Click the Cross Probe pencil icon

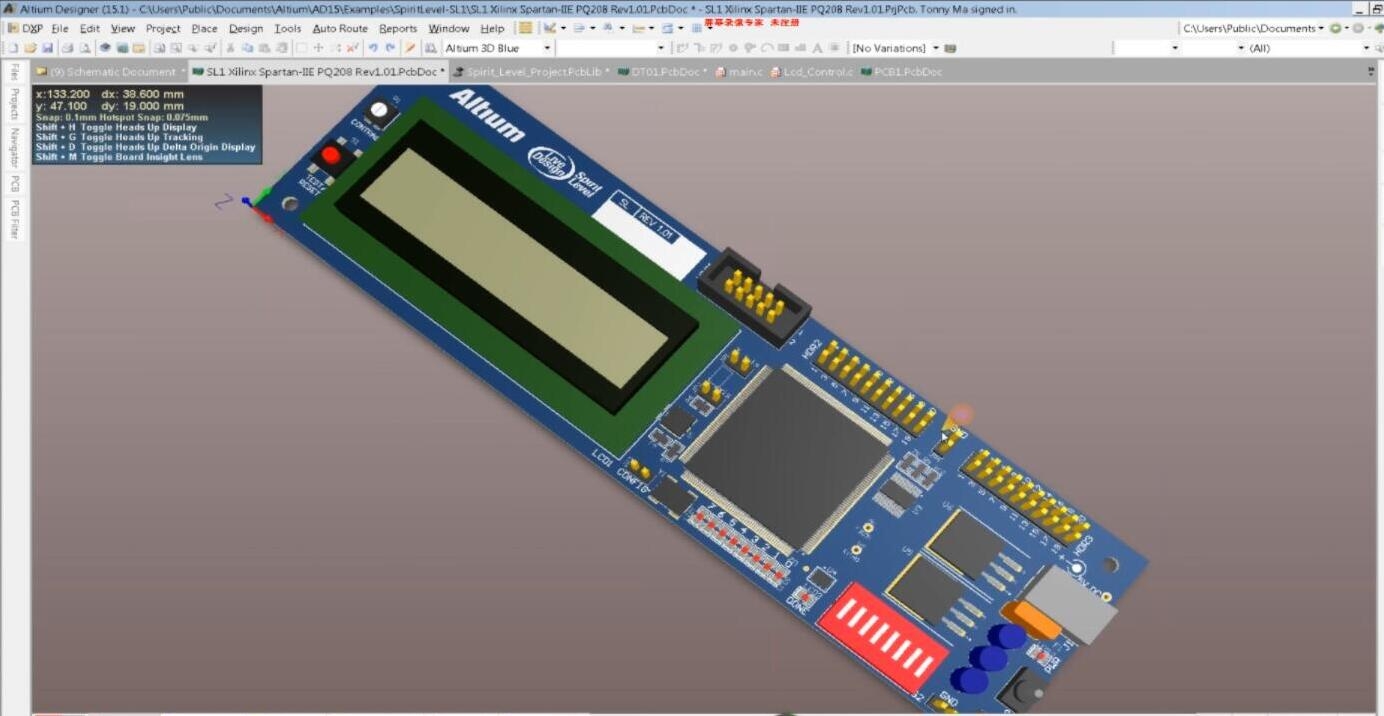coord(410,48)
